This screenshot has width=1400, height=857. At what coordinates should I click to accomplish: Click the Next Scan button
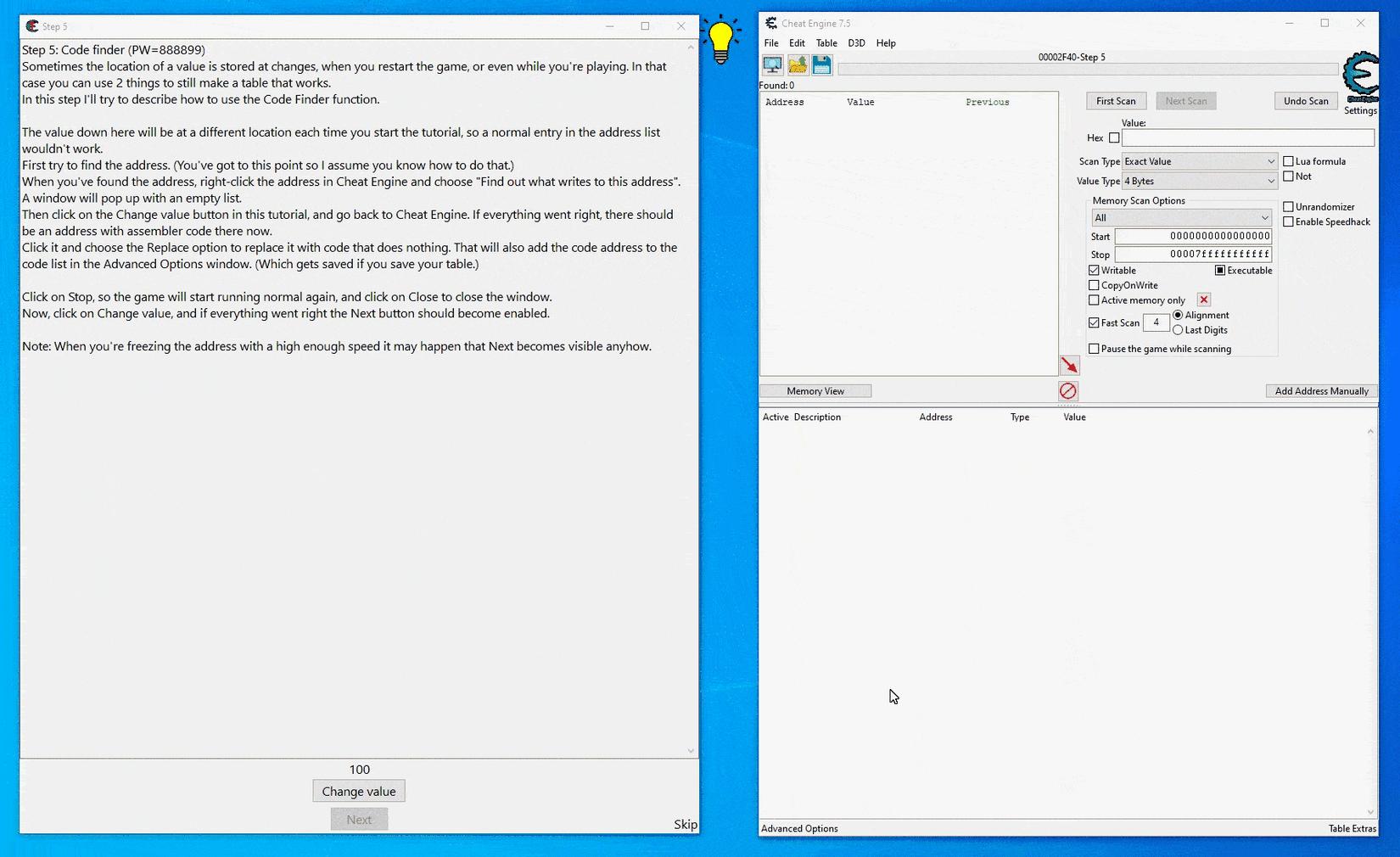click(1185, 101)
